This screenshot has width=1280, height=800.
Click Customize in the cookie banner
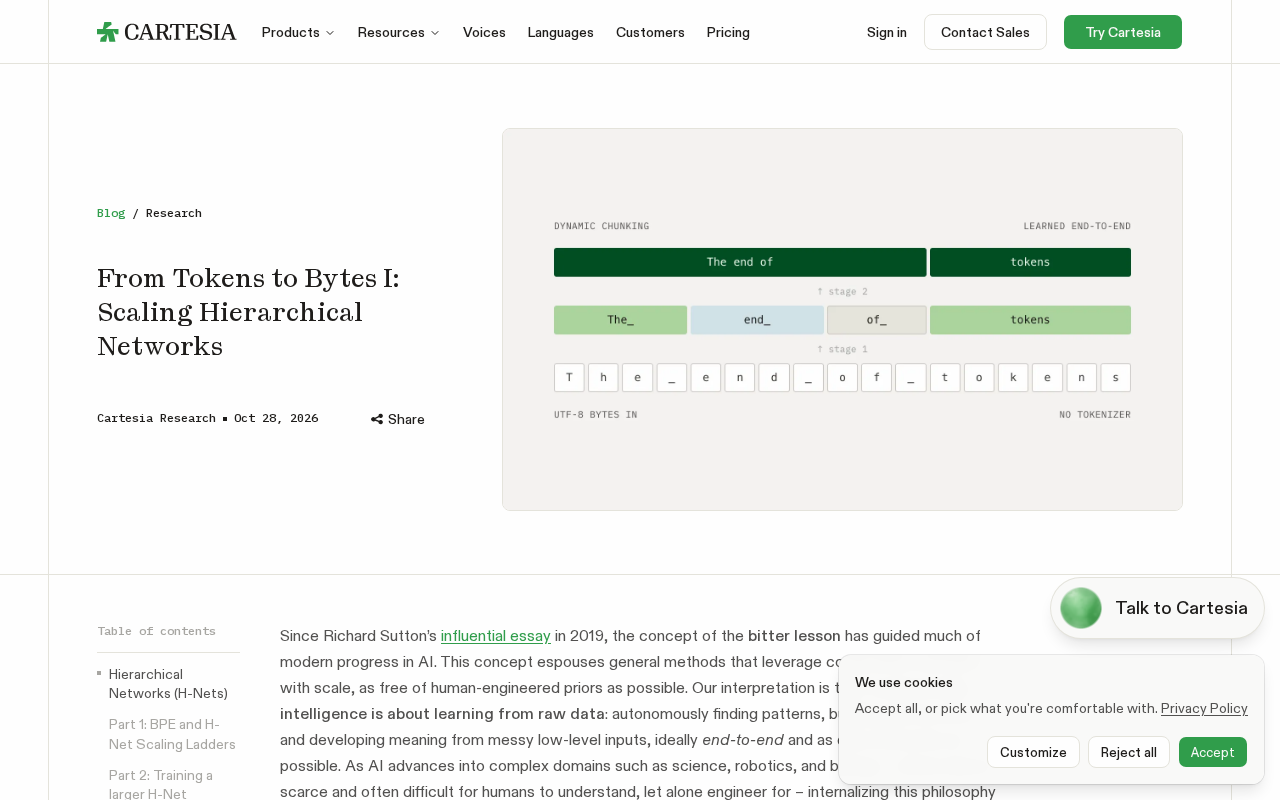1033,752
